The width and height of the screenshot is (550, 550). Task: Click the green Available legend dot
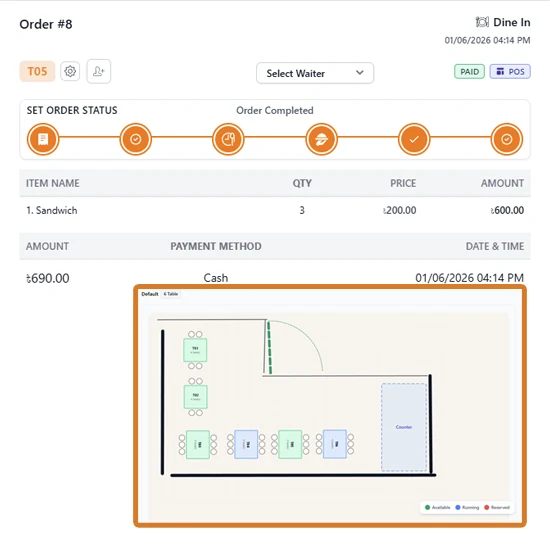pyautogui.click(x=427, y=507)
